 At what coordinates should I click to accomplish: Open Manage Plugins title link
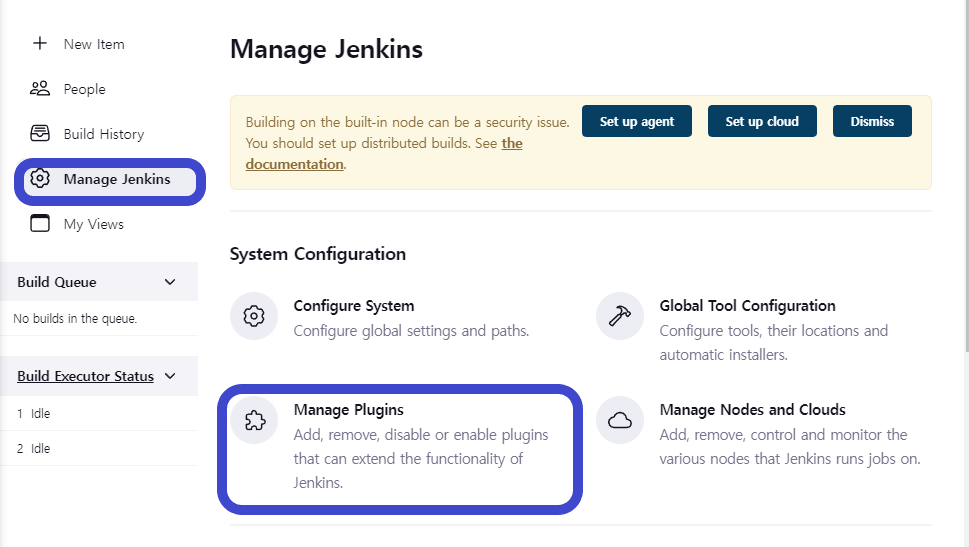[349, 410]
